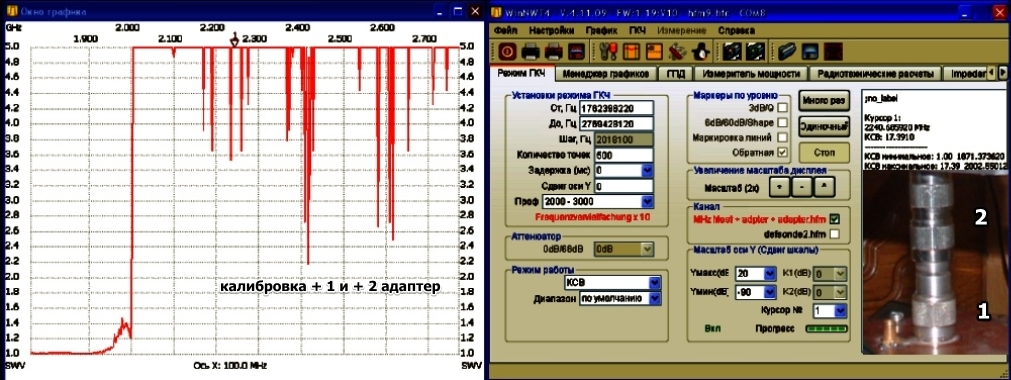Click the Прогресс green progress bar

(x=826, y=329)
